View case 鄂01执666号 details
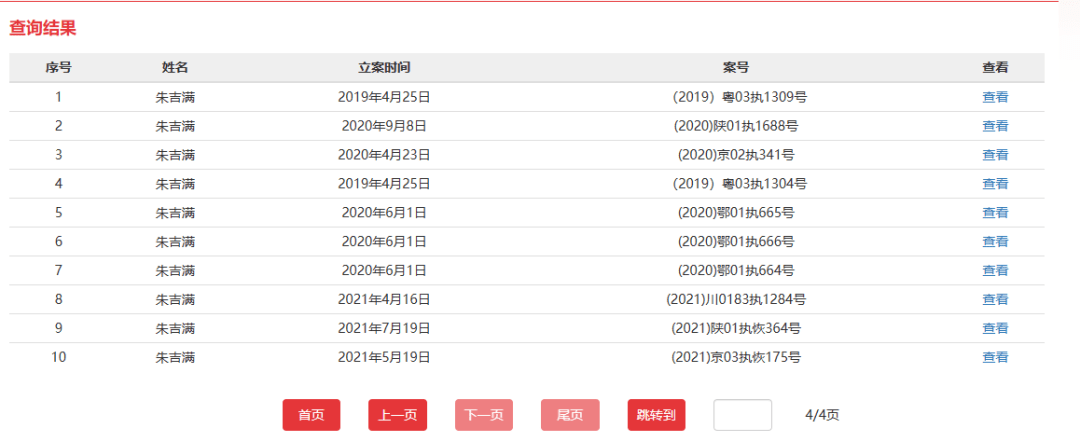The height and width of the screenshot is (442, 1080). [994, 242]
